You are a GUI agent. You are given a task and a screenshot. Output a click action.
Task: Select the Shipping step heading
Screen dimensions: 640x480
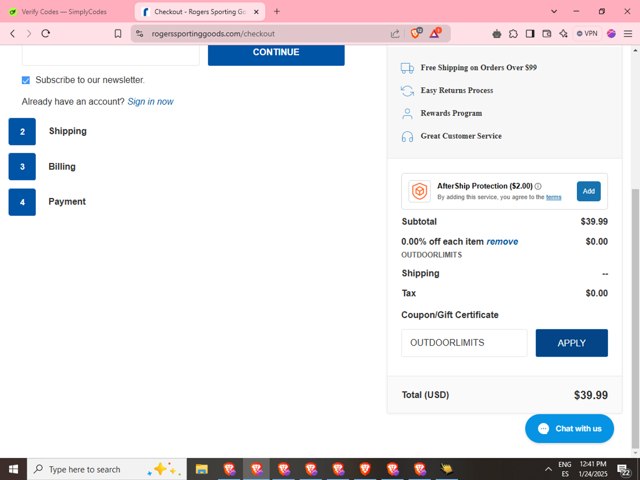point(68,131)
